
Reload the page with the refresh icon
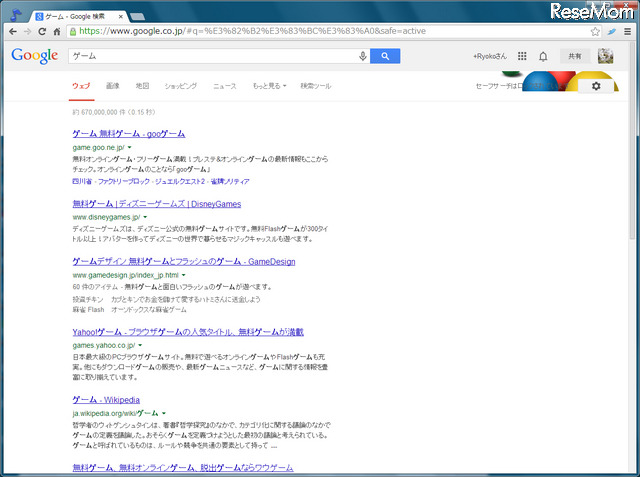[42, 31]
